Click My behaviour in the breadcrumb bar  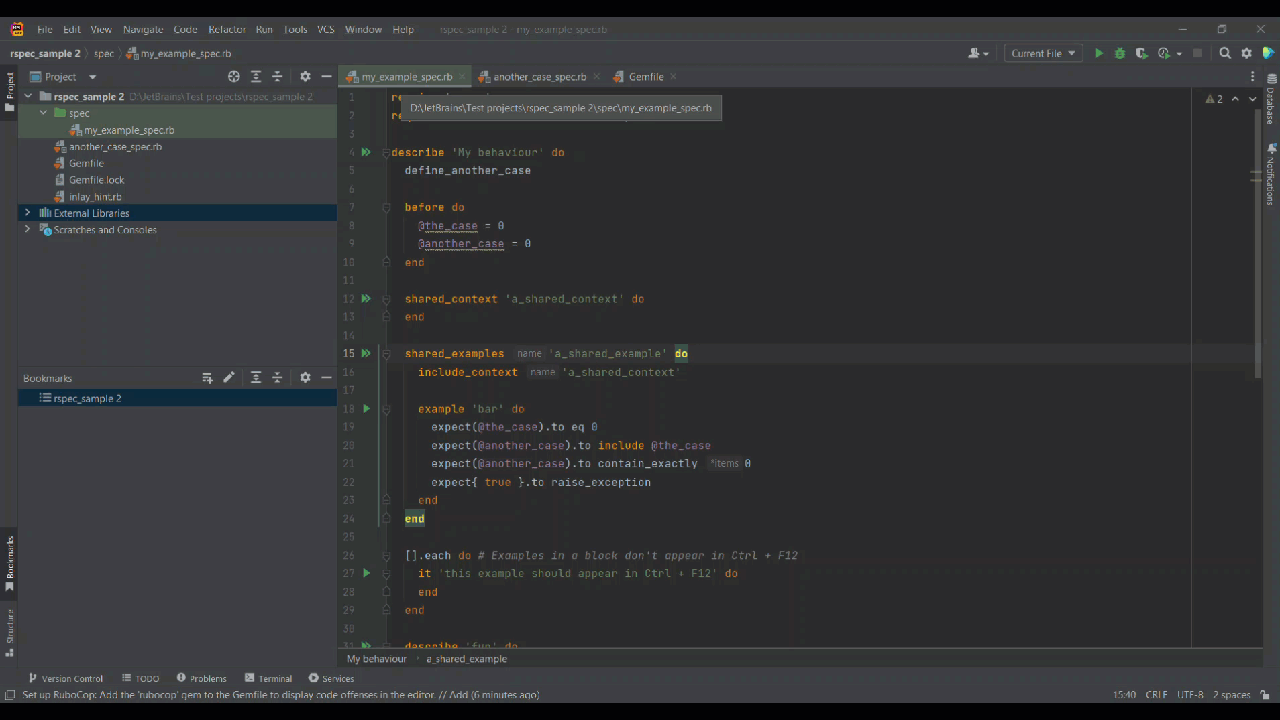[376, 658]
